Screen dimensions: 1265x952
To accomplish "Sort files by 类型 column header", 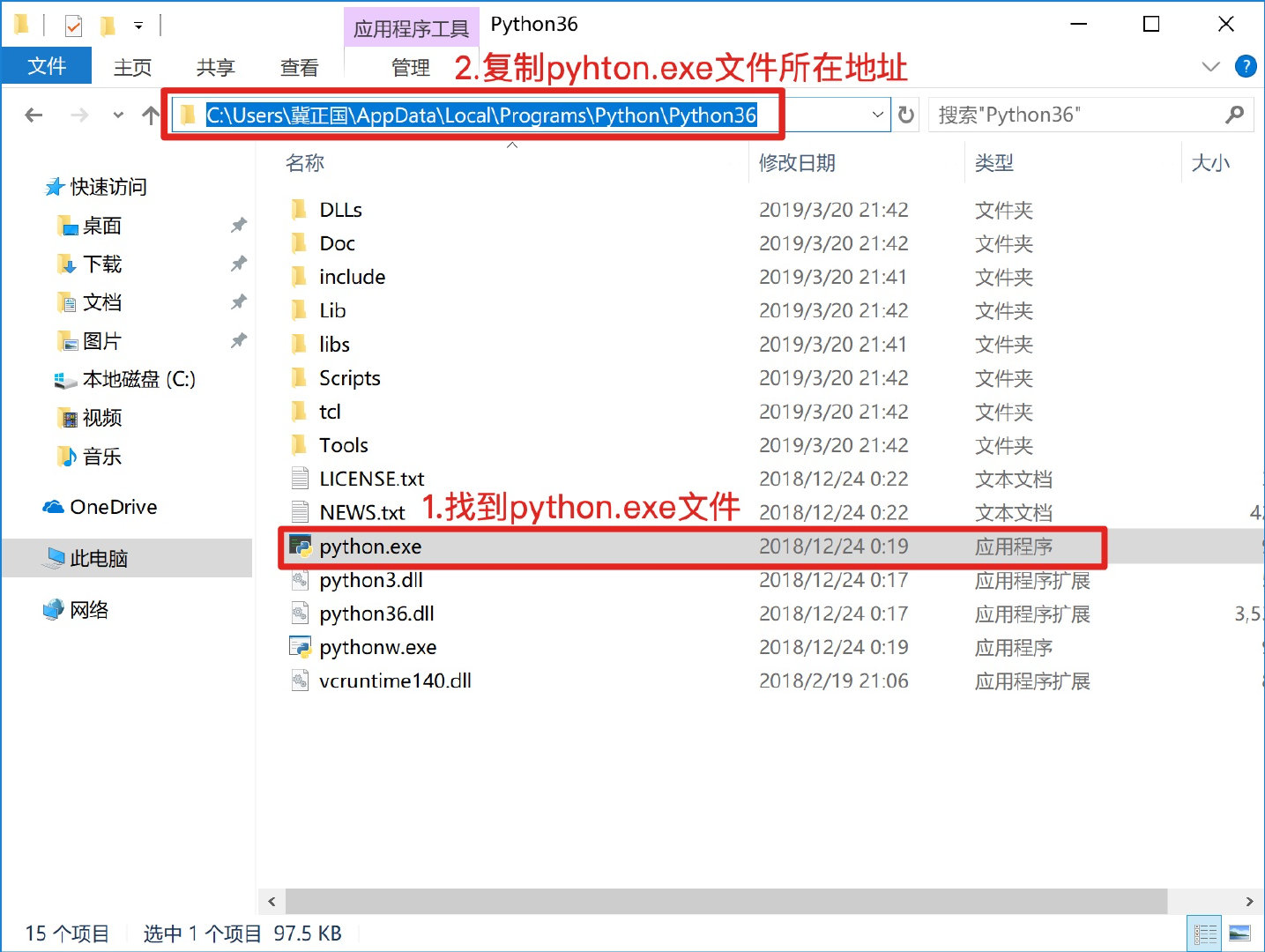I will 993,163.
